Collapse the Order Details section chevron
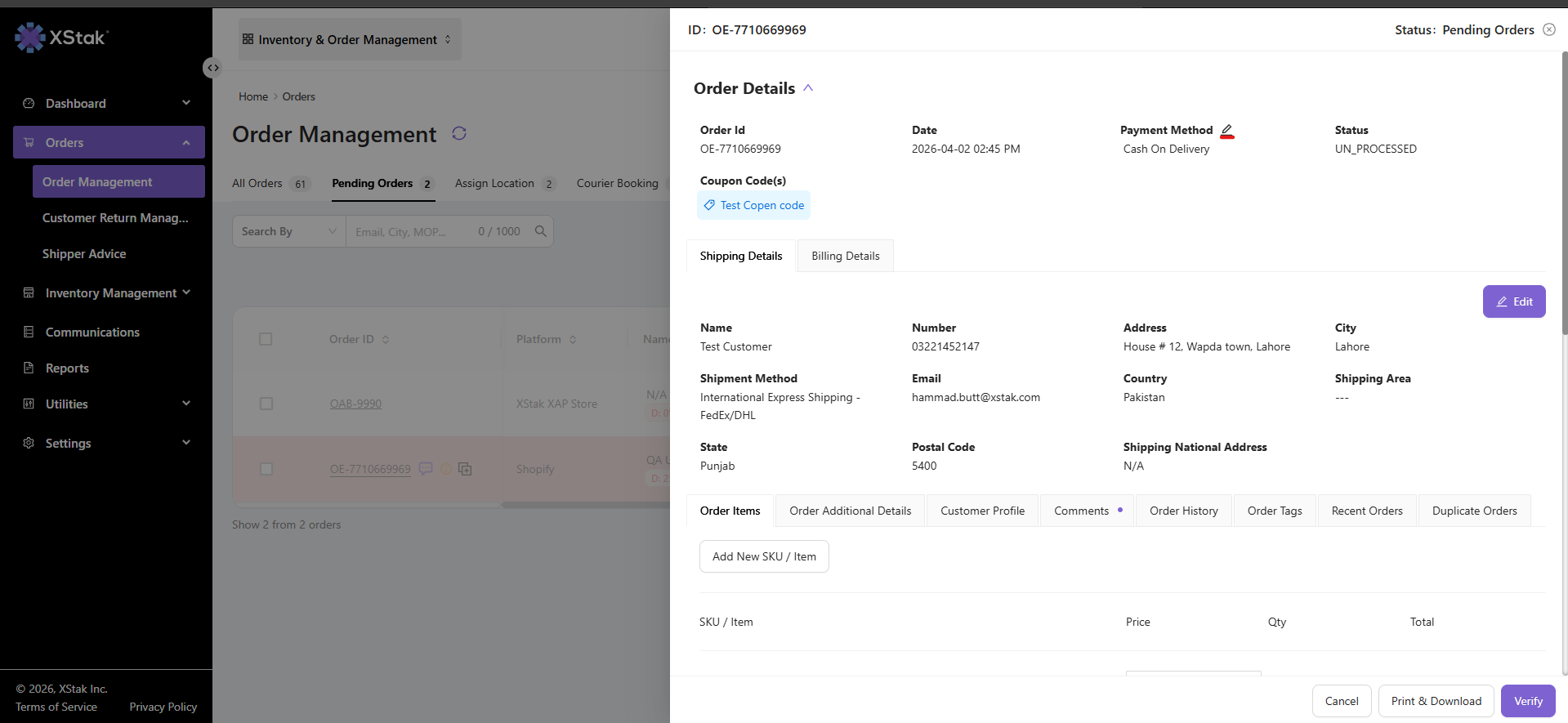 click(x=808, y=88)
